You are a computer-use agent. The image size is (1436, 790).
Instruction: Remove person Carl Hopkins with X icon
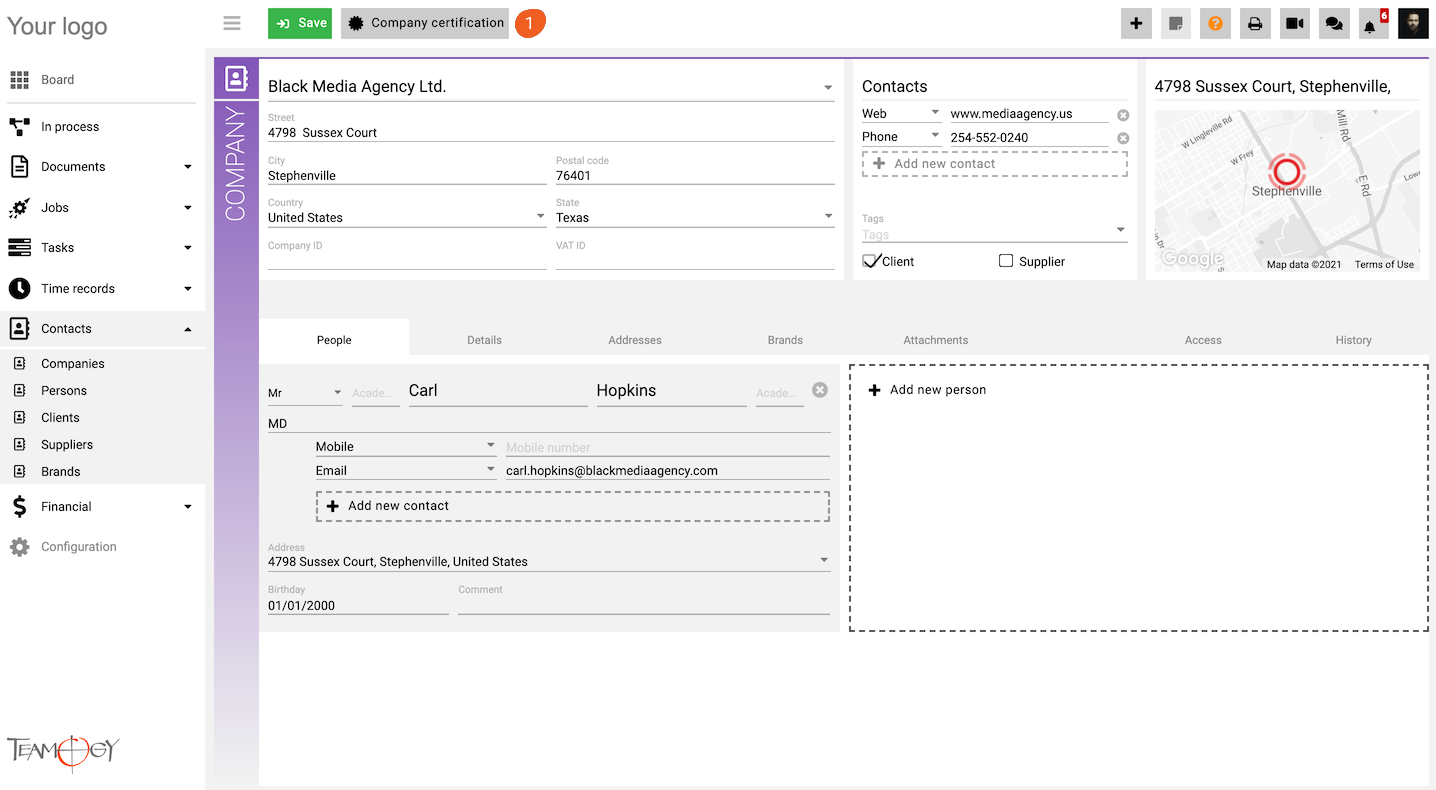(820, 390)
